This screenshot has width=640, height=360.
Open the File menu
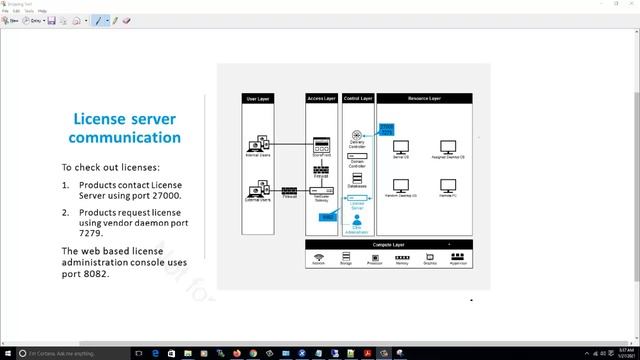[5, 11]
